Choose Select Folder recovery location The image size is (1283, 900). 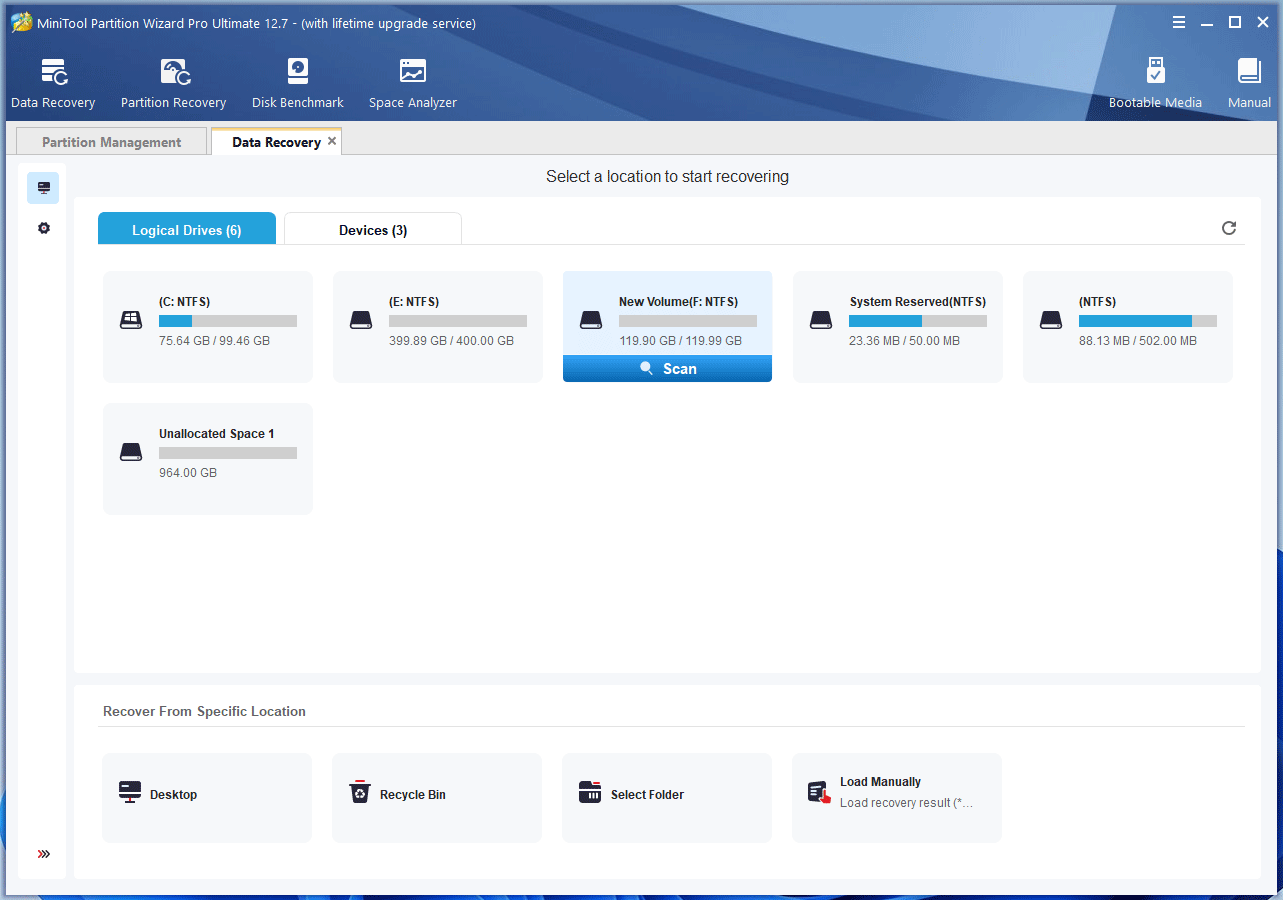[667, 798]
